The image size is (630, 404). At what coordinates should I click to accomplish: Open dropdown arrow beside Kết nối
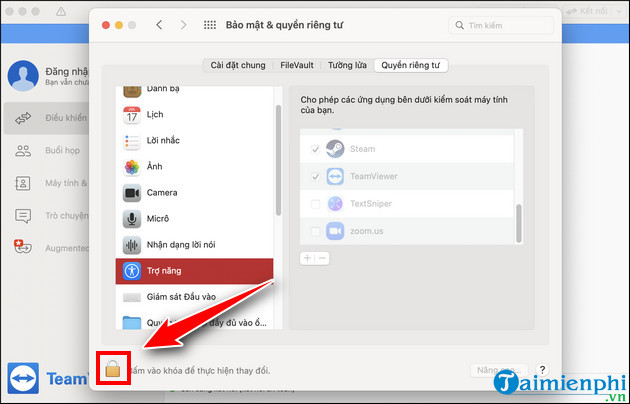click(x=619, y=12)
